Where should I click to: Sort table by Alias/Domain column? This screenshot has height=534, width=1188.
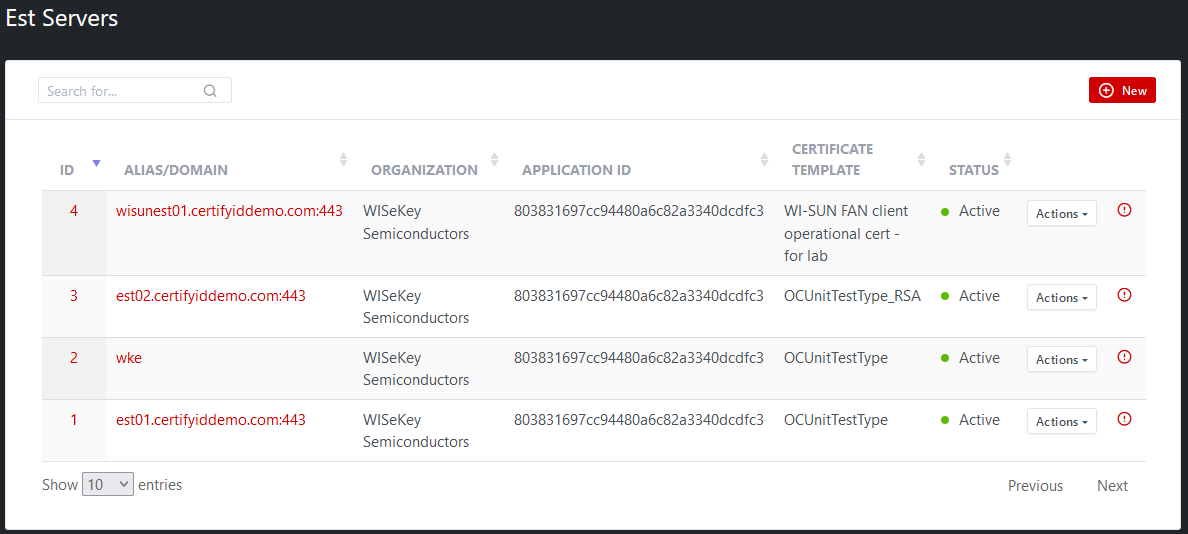click(343, 160)
